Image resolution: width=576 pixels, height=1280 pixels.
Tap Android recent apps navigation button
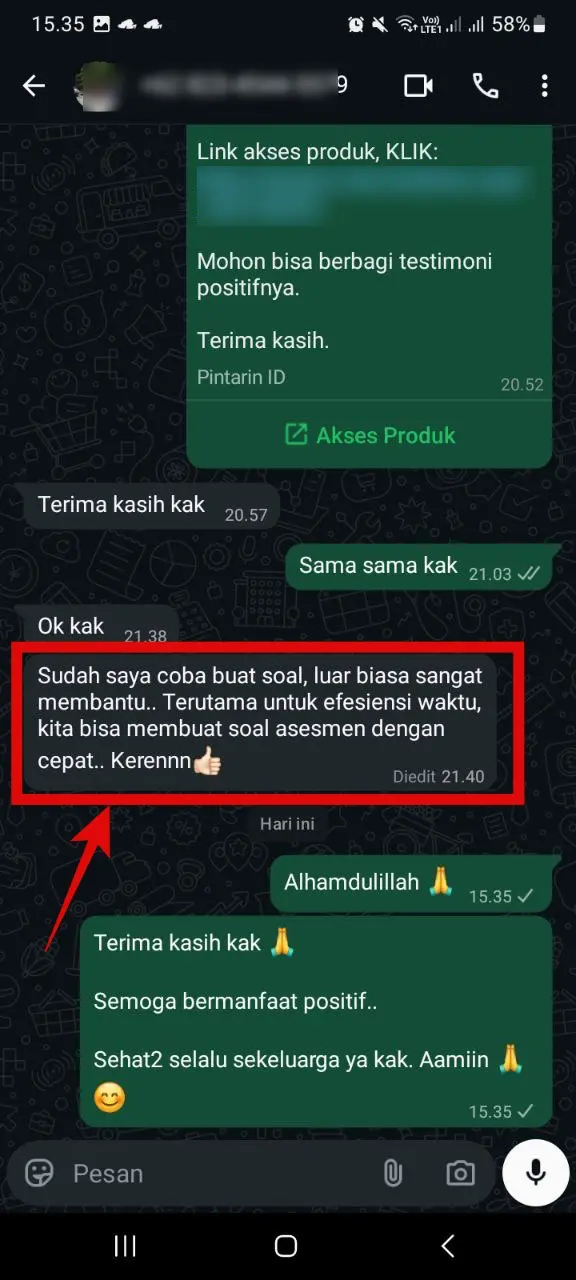[x=125, y=1245]
